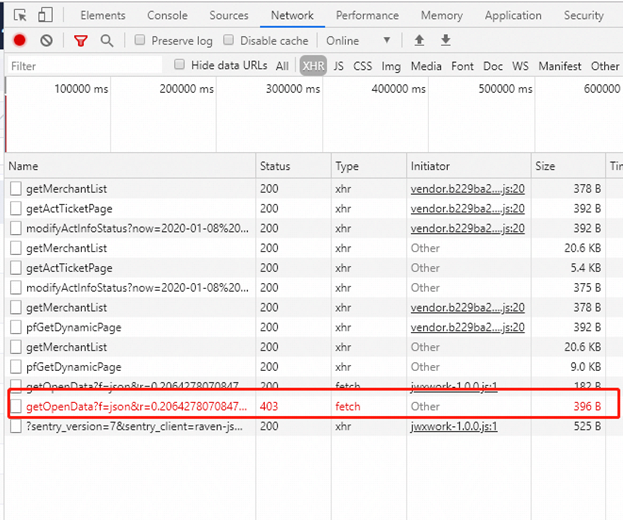
Task: Toggle the red filter funnel icon
Action: (81, 41)
